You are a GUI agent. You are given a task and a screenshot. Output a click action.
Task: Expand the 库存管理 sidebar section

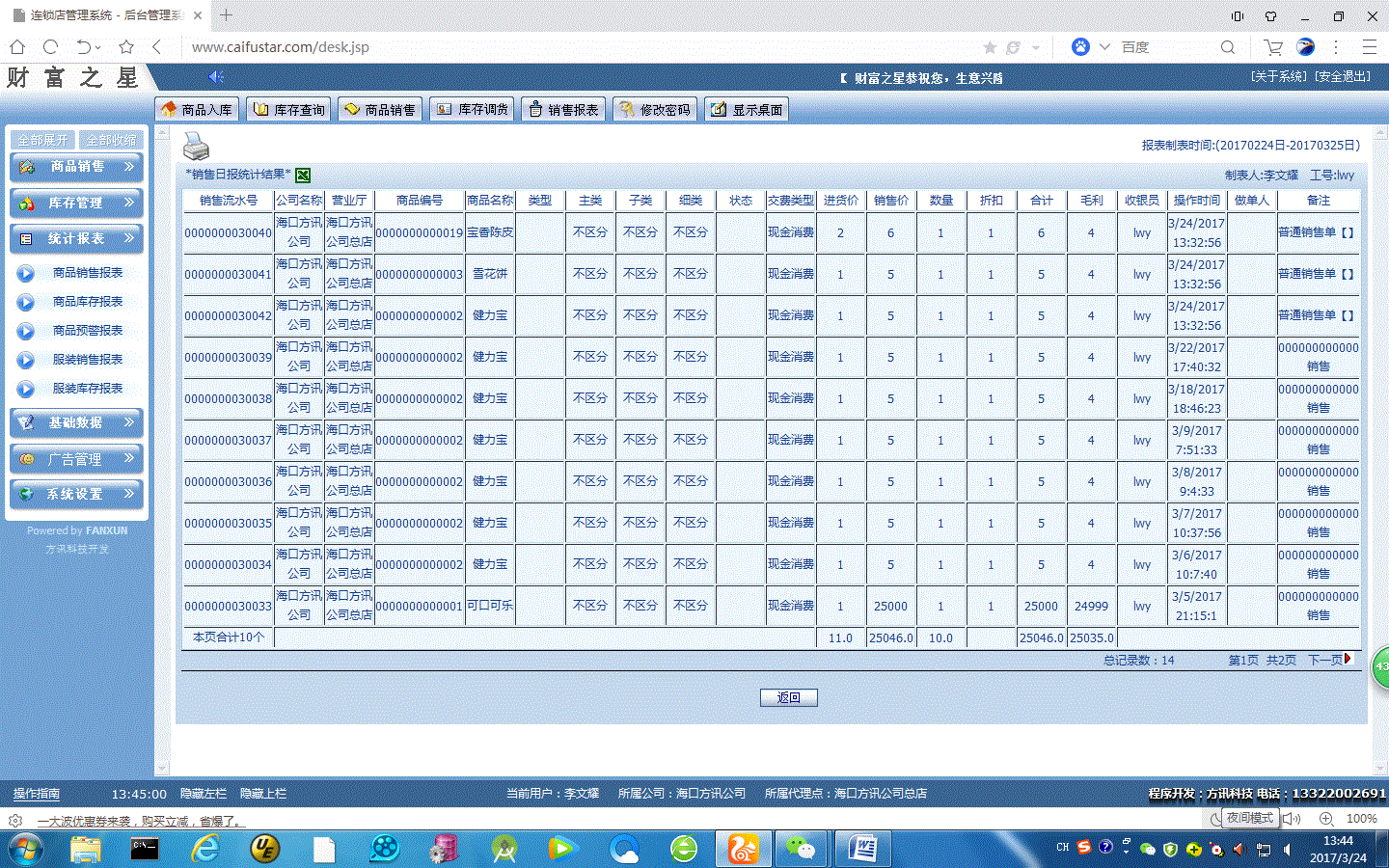coord(77,203)
